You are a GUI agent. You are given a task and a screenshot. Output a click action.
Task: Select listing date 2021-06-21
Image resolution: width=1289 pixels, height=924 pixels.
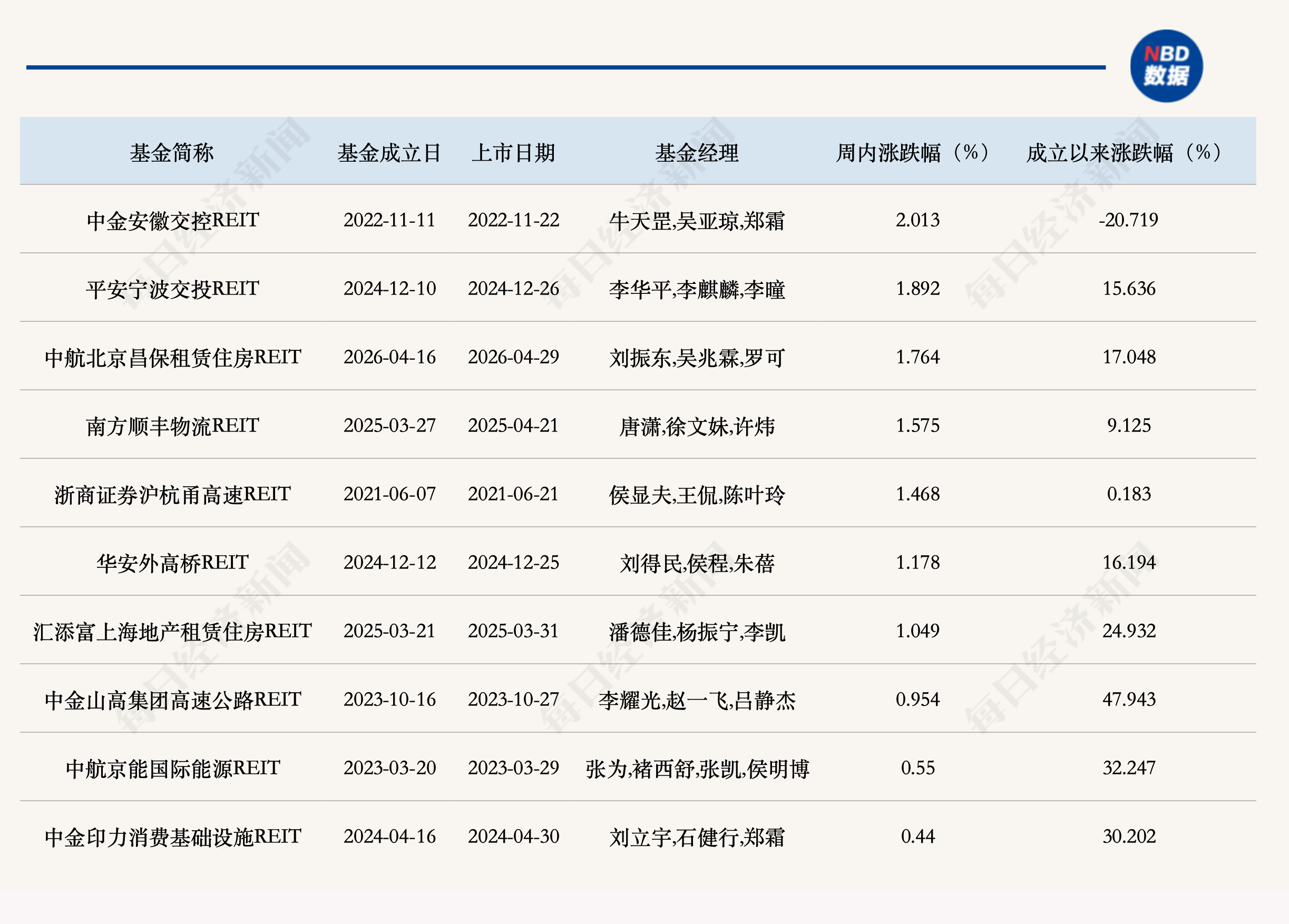pyautogui.click(x=513, y=494)
